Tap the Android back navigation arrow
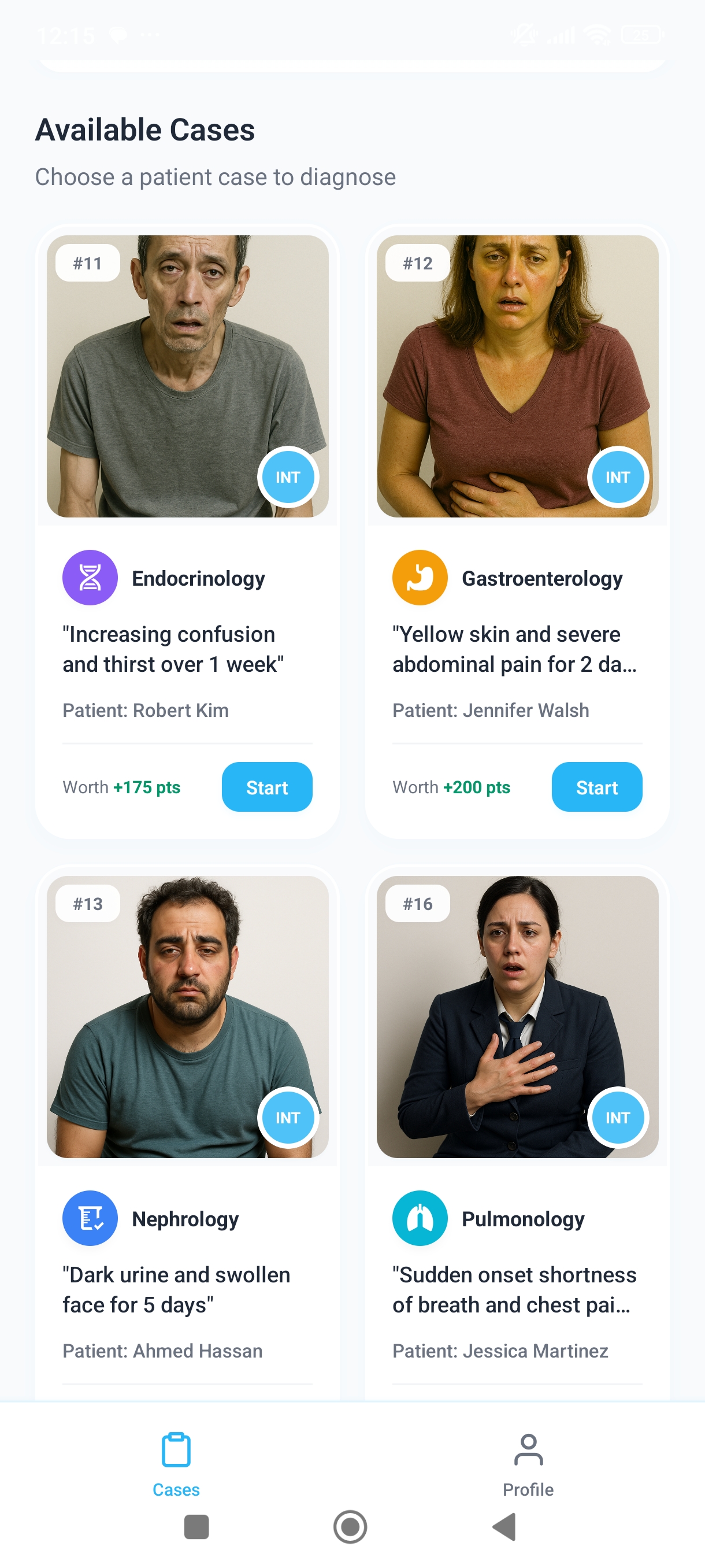This screenshot has width=705, height=1568. point(504,1526)
